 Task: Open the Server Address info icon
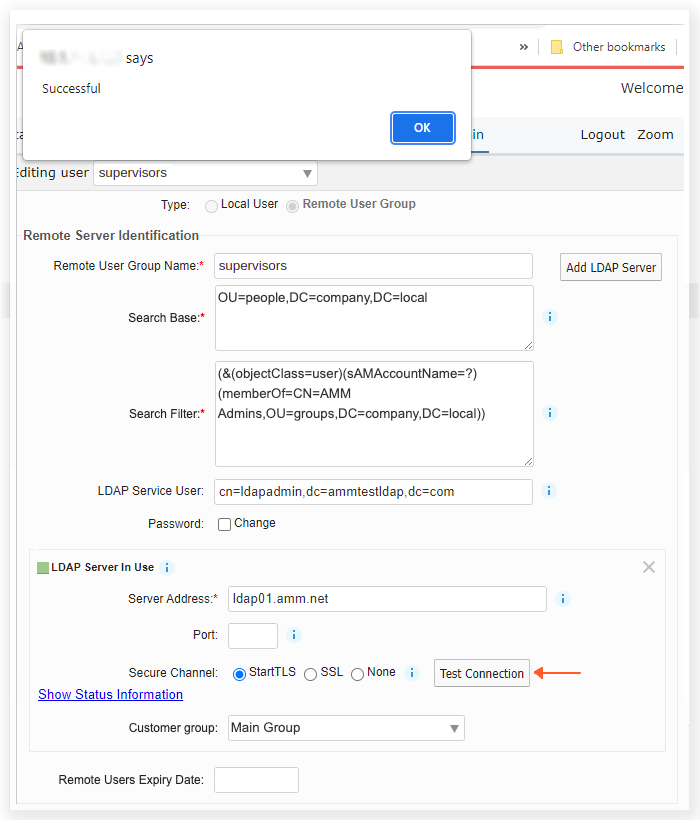tap(563, 599)
